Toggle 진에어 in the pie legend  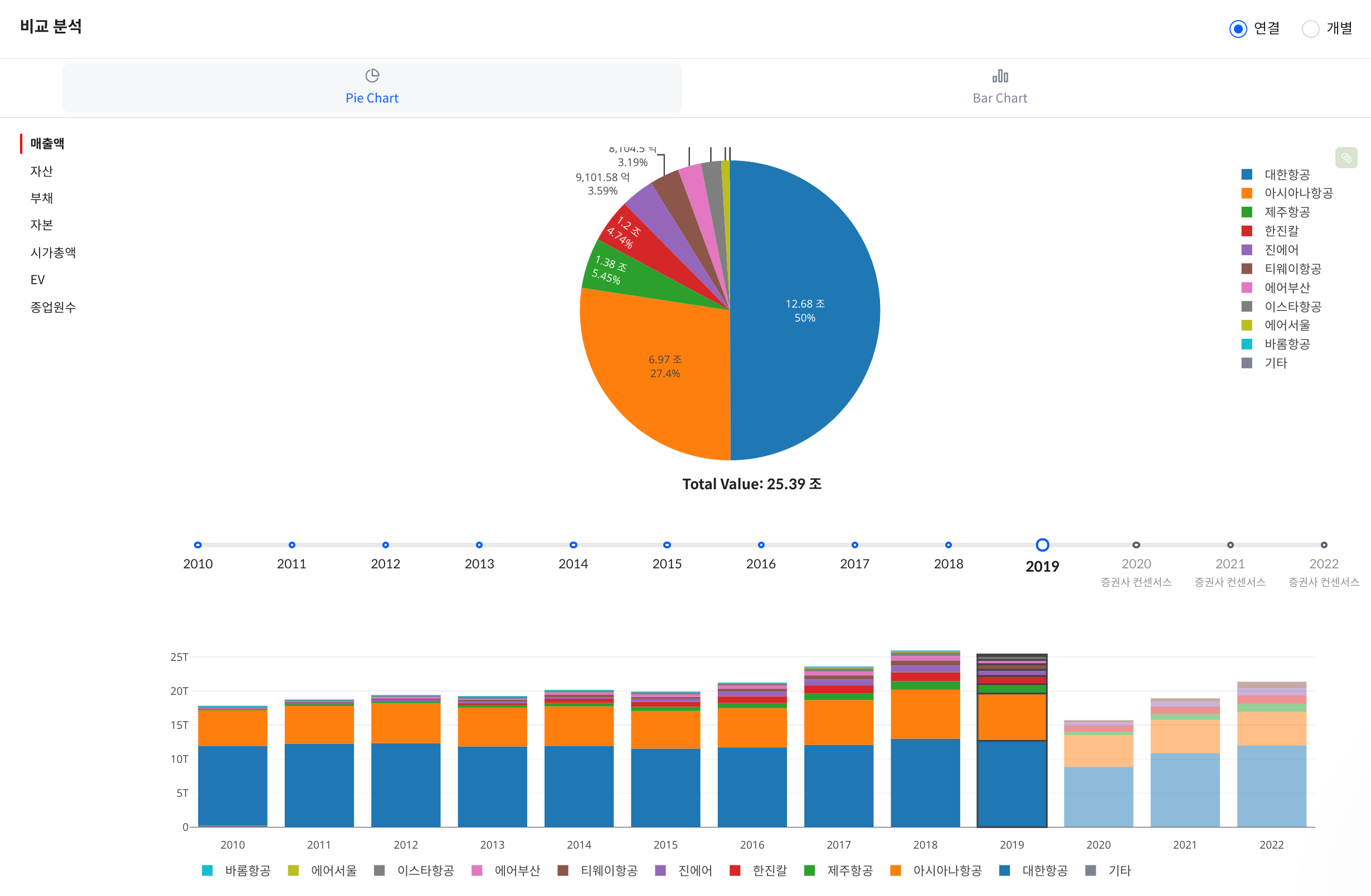point(1270,250)
